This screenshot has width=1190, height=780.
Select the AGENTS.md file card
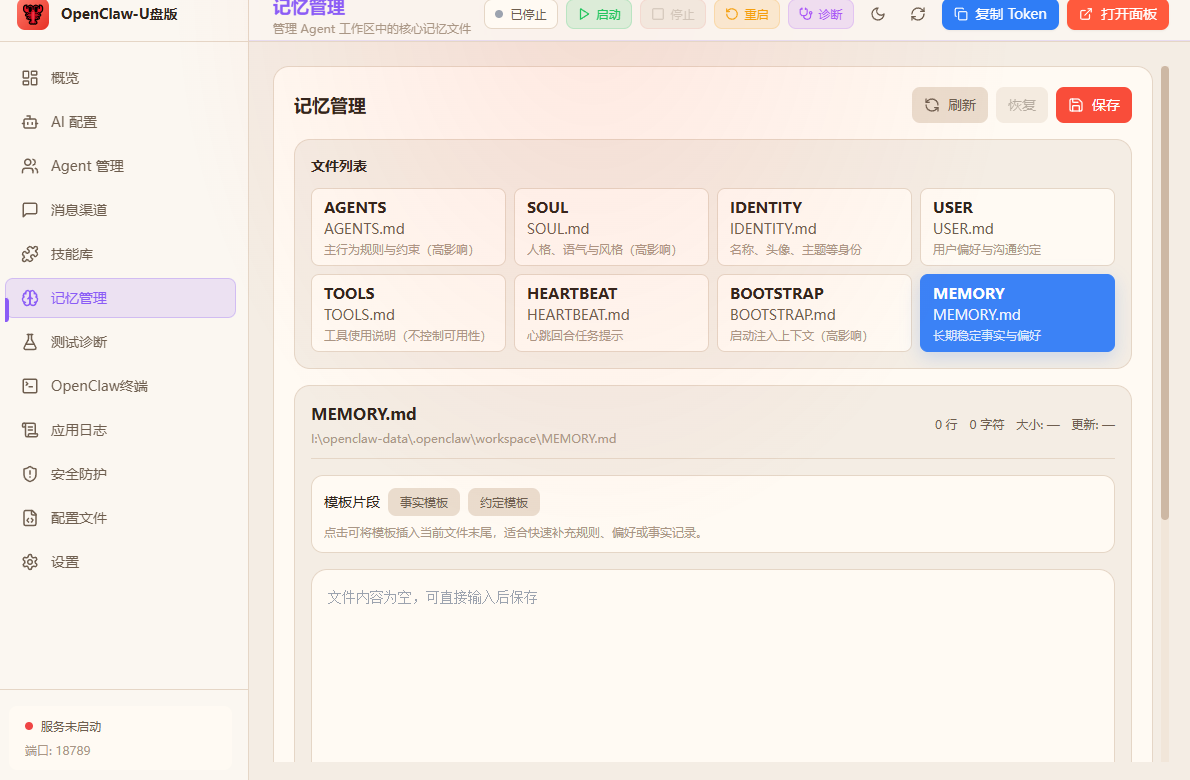click(x=408, y=227)
